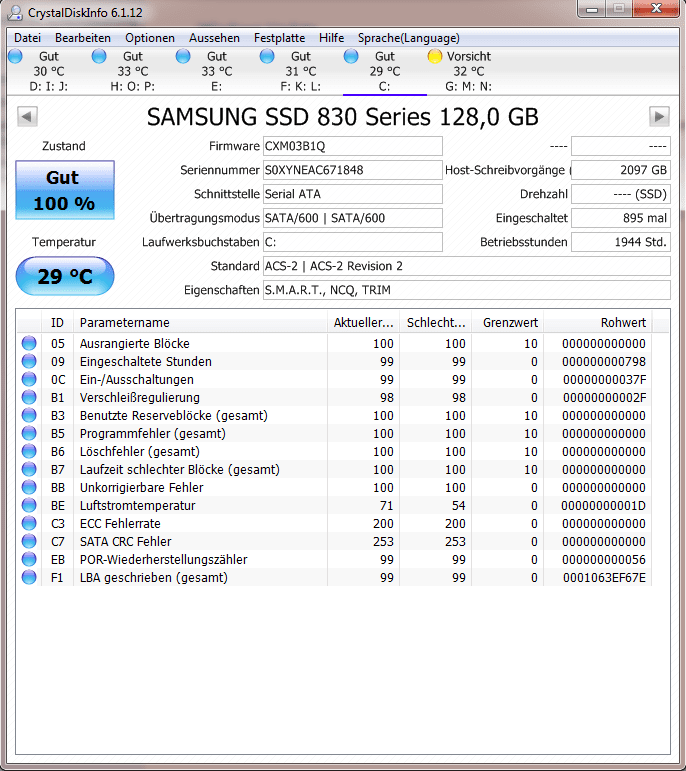This screenshot has width=686, height=771.
Task: Open the Aussehen menu
Action: coord(214,38)
